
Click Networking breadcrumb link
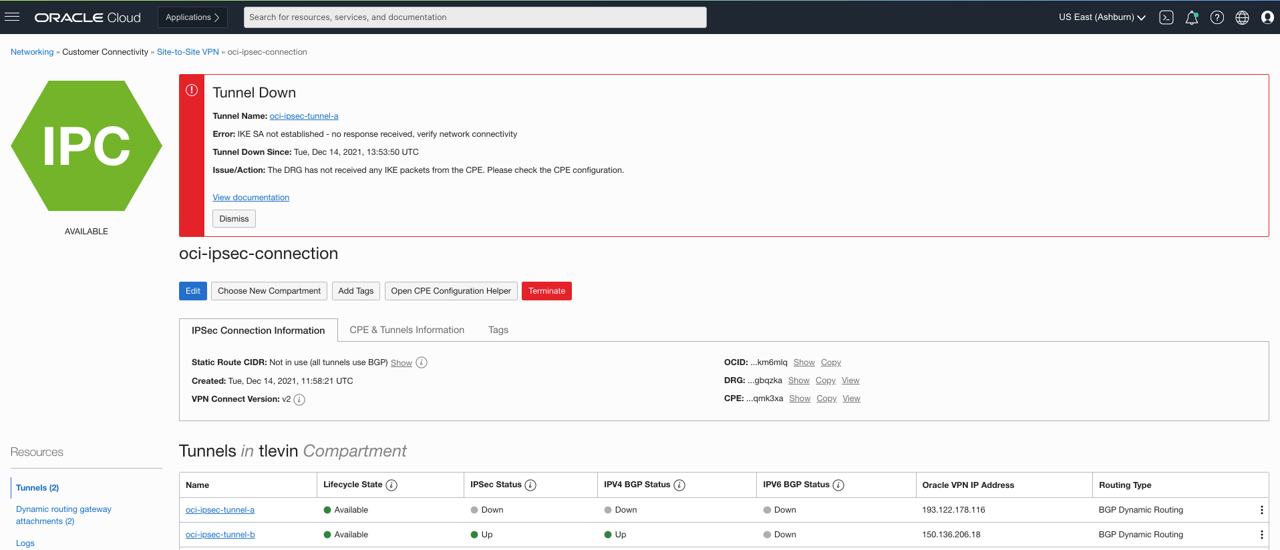point(32,52)
